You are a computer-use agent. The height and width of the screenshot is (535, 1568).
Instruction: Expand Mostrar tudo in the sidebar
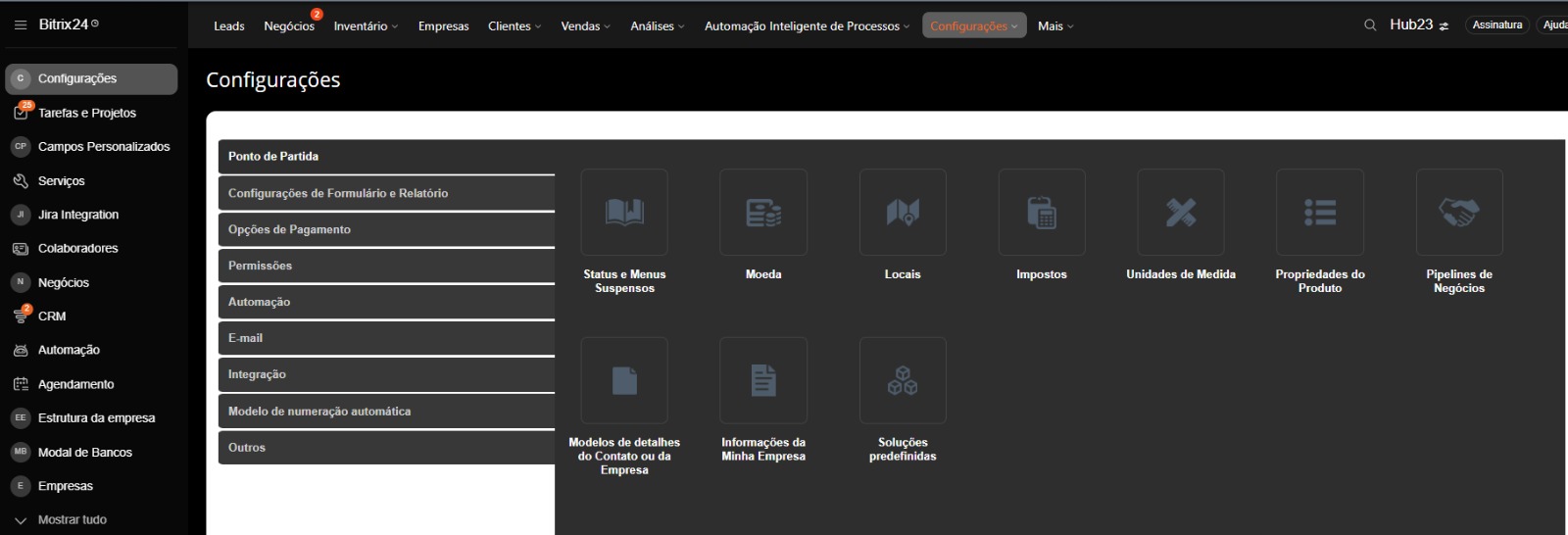[x=72, y=519]
